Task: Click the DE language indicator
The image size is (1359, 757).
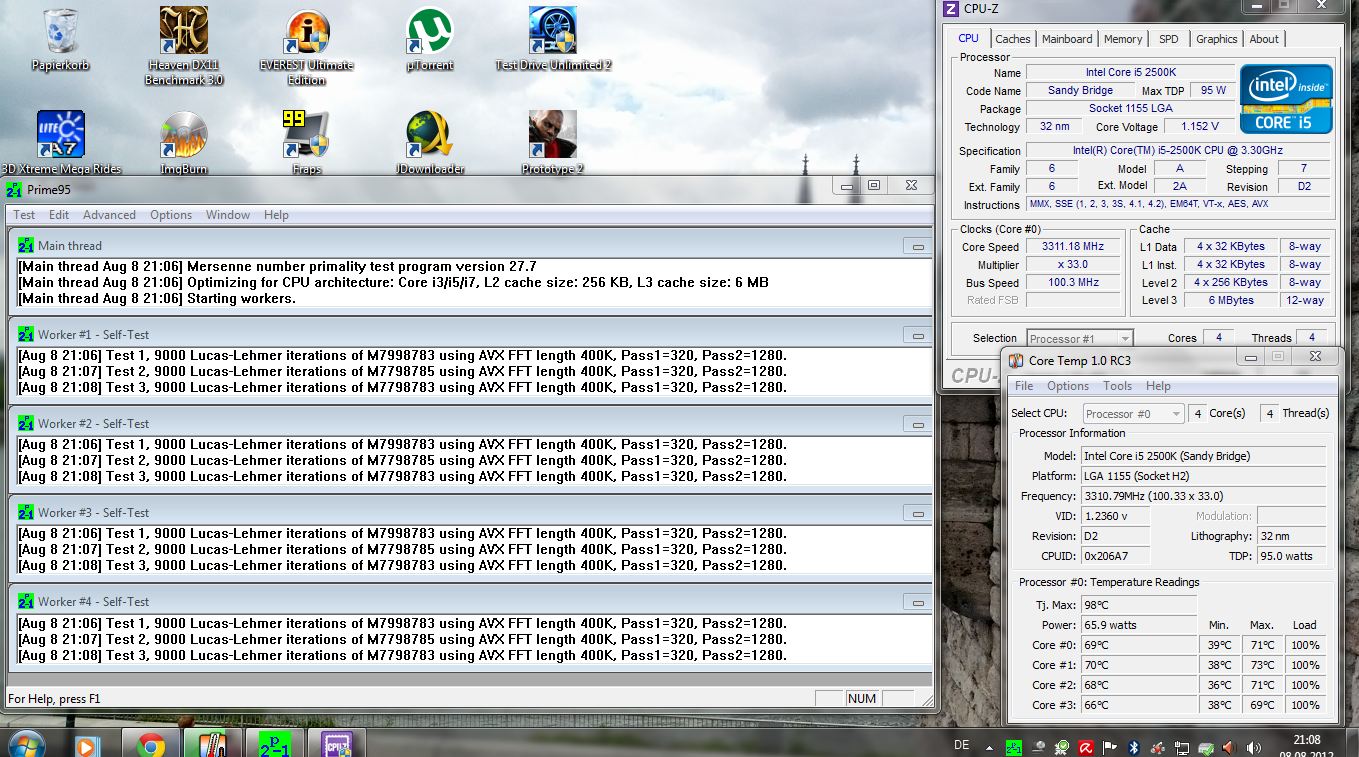Action: tap(962, 746)
